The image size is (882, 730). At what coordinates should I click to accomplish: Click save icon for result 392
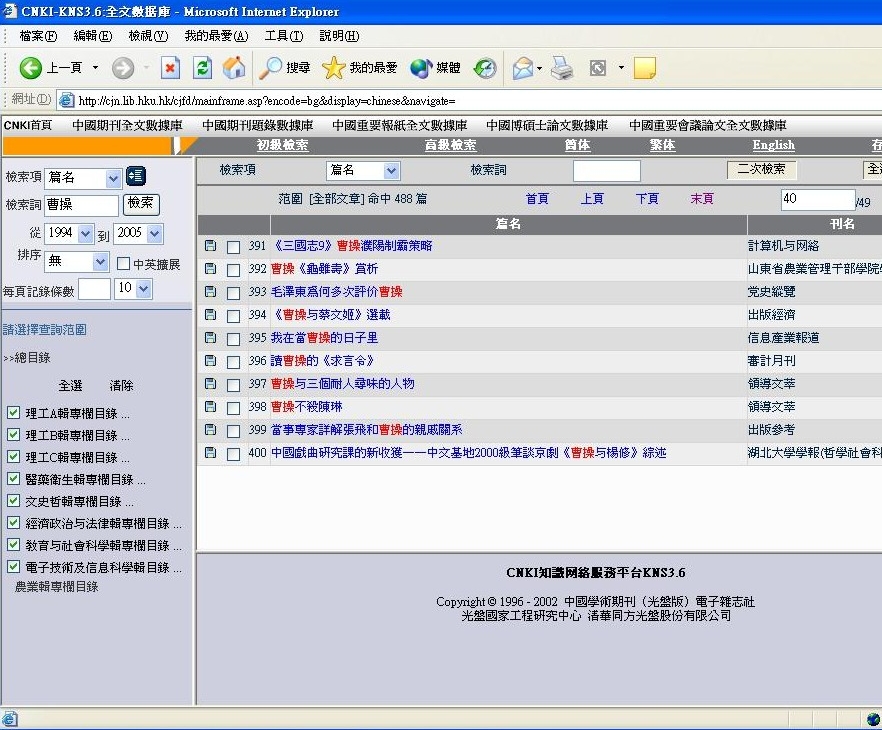[x=210, y=269]
